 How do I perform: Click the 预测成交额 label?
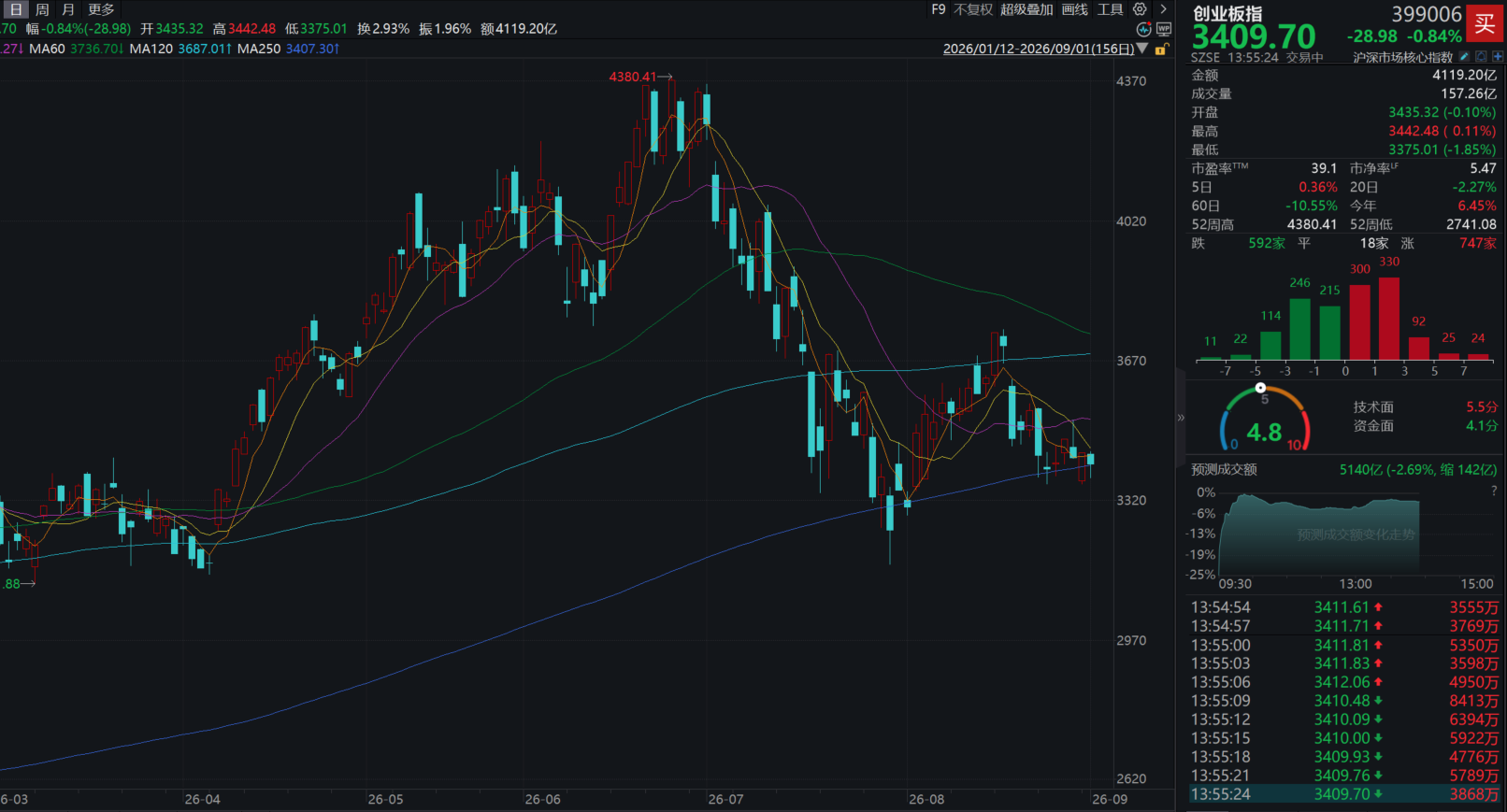pyautogui.click(x=1224, y=470)
